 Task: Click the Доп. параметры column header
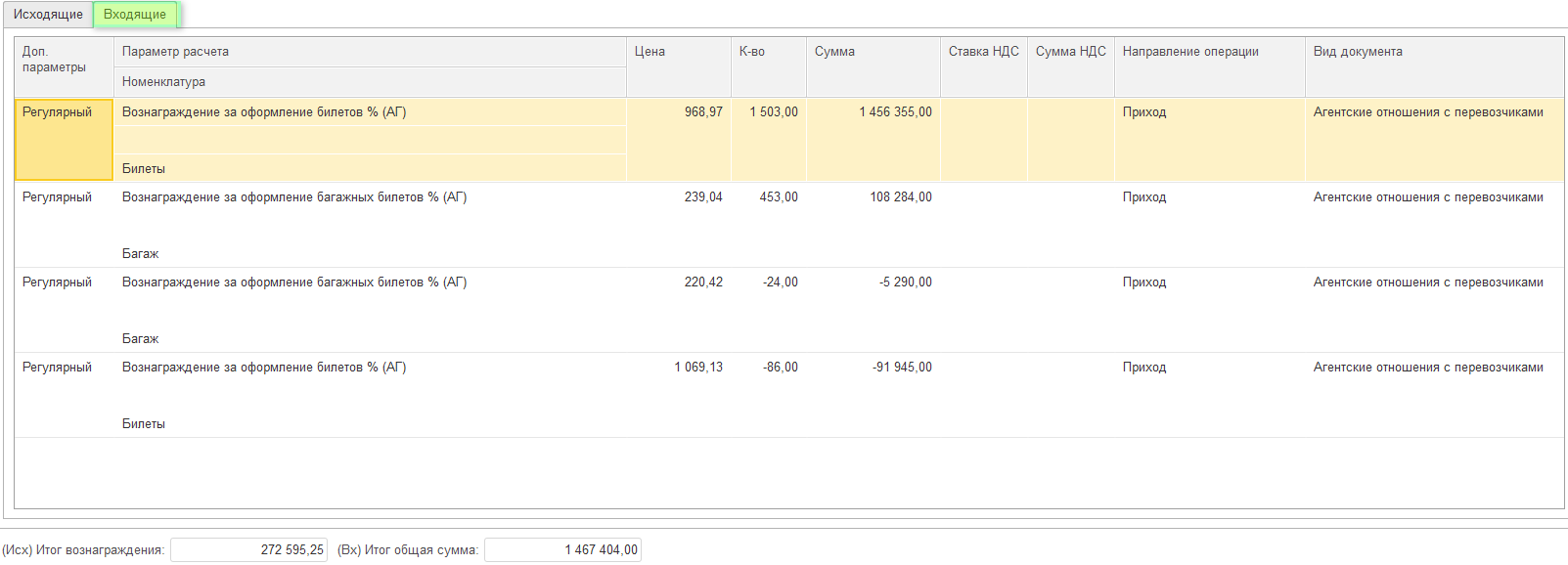pyautogui.click(x=64, y=60)
